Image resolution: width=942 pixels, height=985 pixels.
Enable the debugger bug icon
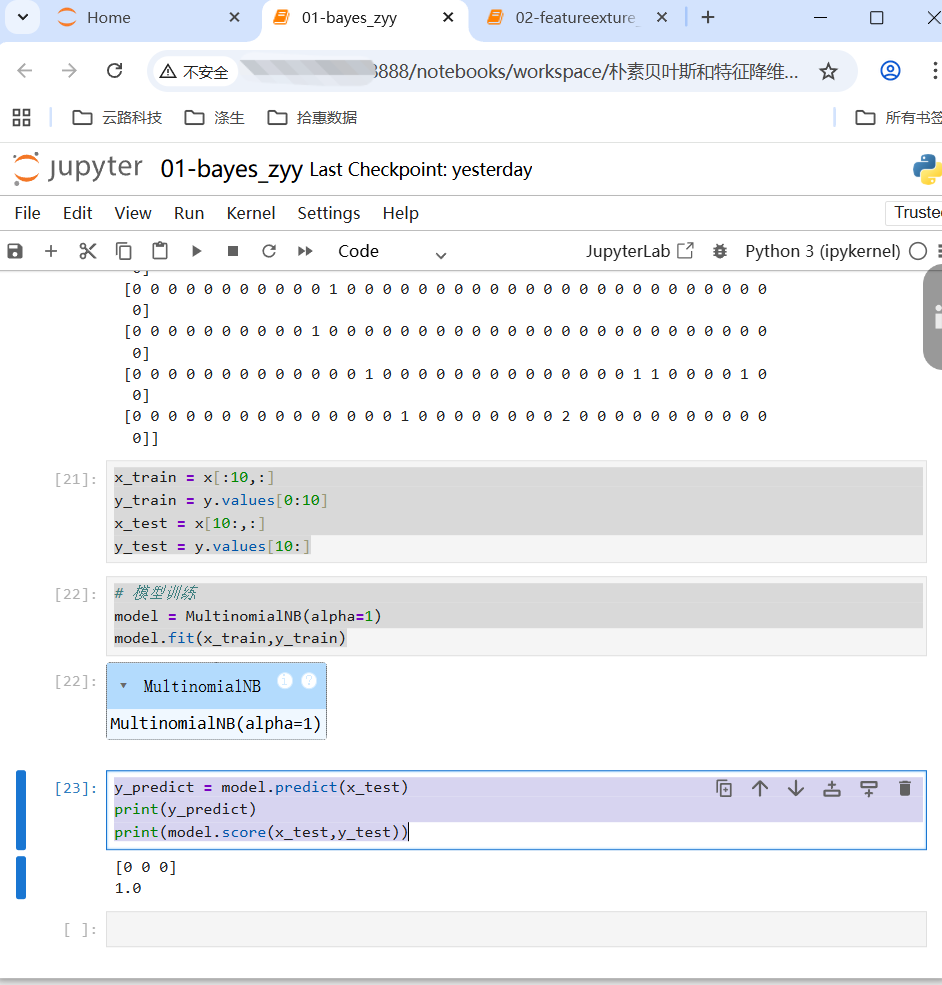719,251
